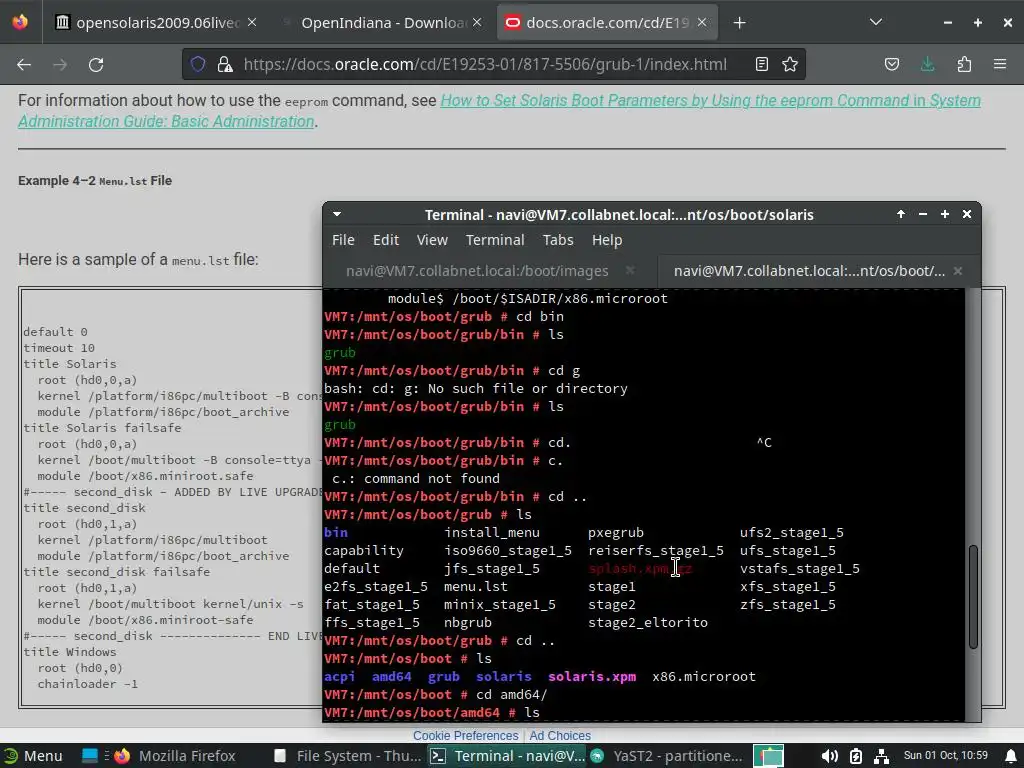Click the terminal vertical scrollbar thumb
The width and height of the screenshot is (1024, 768).
973,596
